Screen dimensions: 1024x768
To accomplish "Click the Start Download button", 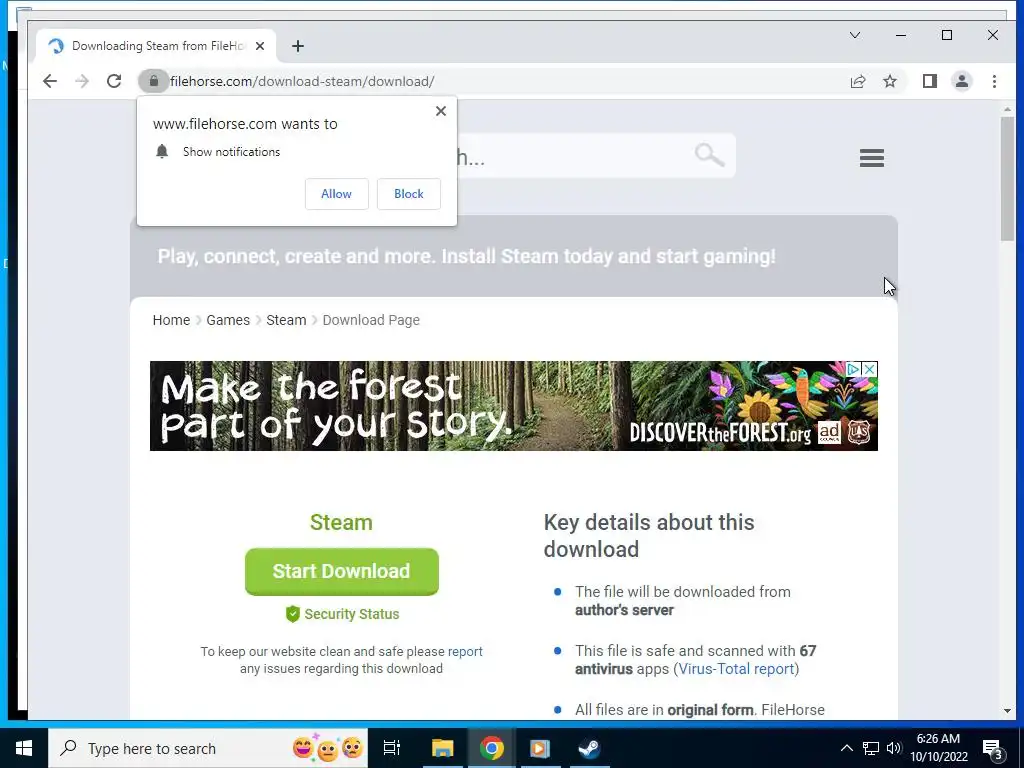I will pos(342,571).
